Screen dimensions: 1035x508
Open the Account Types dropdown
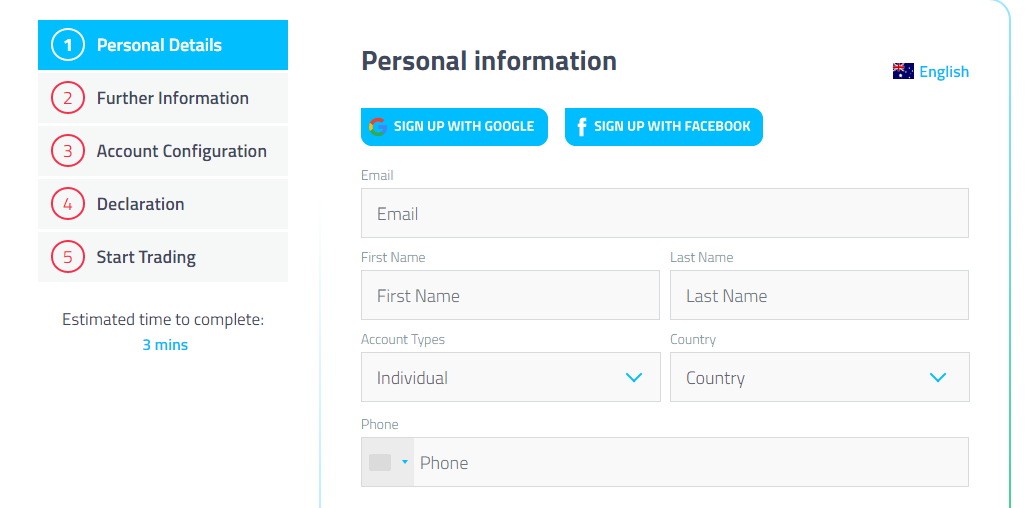click(510, 377)
